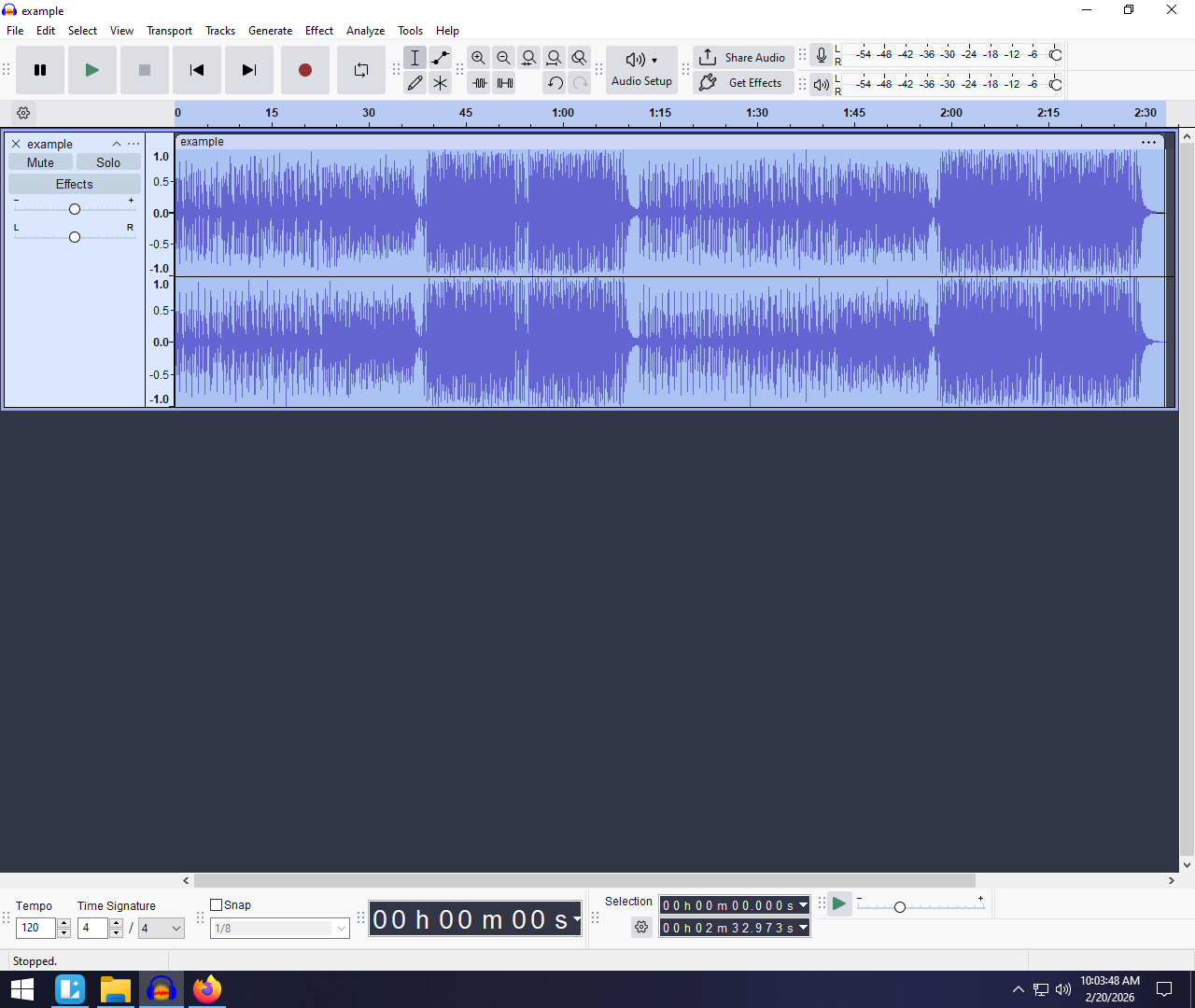The image size is (1195, 1008).
Task: Select the Draw pencil tool
Action: click(415, 83)
